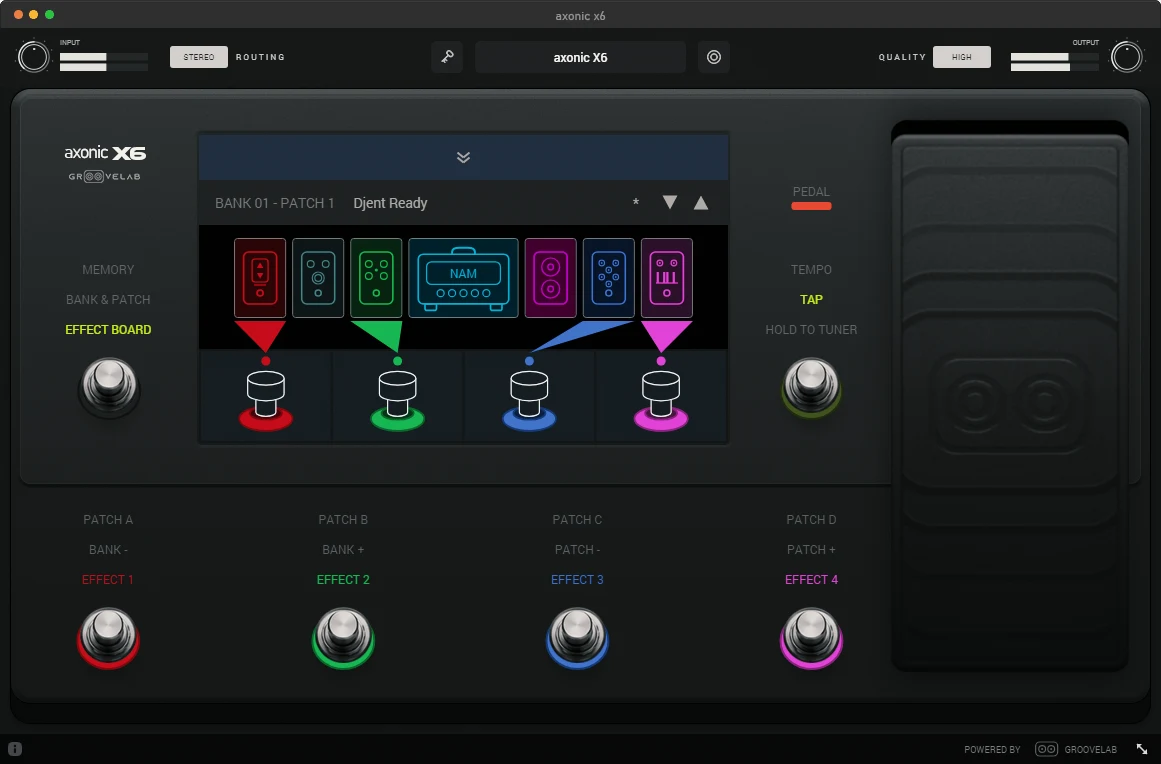Image resolution: width=1161 pixels, height=764 pixels.
Task: Click the PATCH B label
Action: click(343, 520)
